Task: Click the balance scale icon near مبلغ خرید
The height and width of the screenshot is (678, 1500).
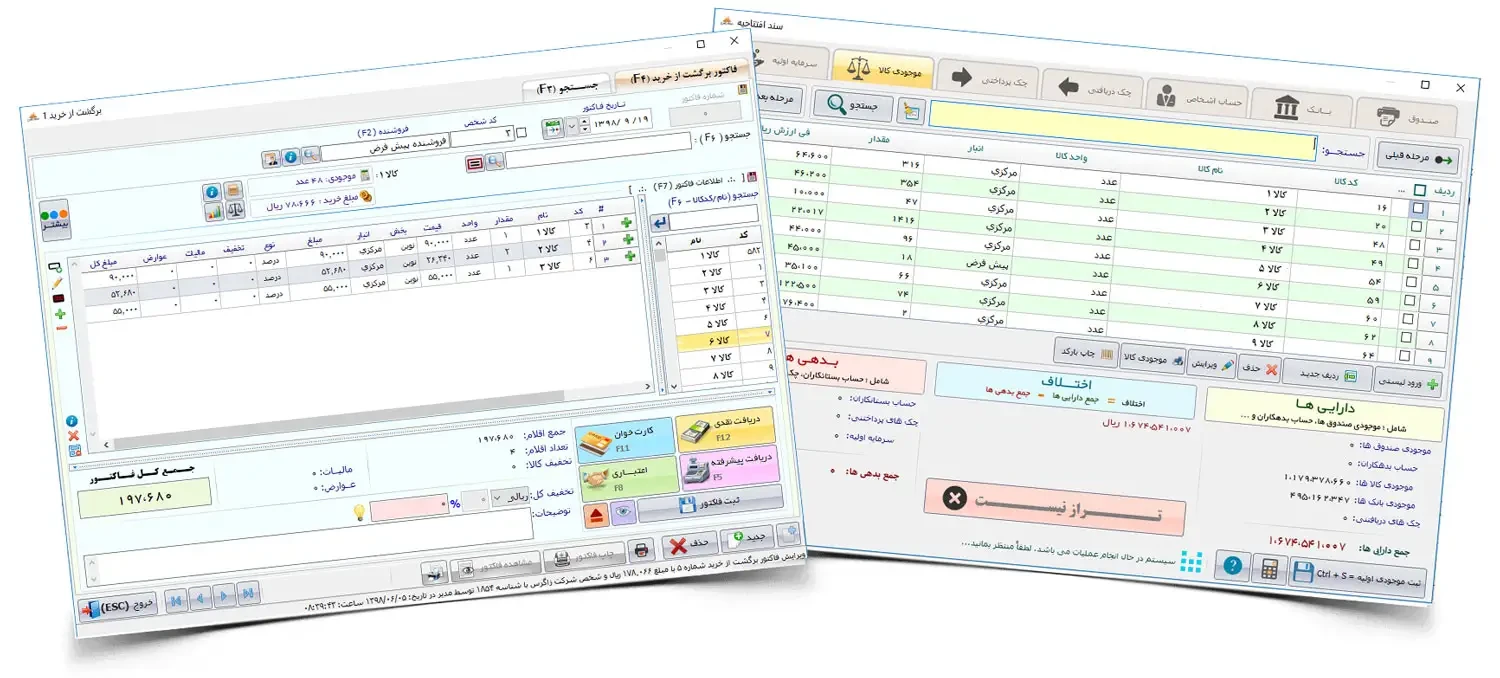Action: (x=236, y=211)
